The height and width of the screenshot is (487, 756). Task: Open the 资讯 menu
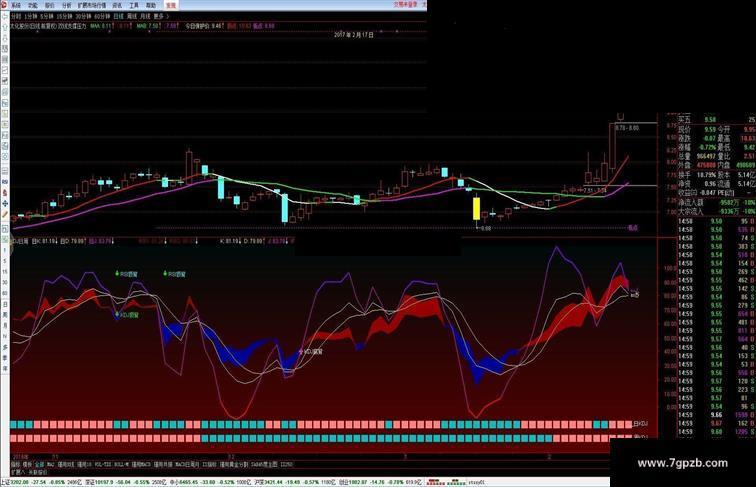[117, 5]
